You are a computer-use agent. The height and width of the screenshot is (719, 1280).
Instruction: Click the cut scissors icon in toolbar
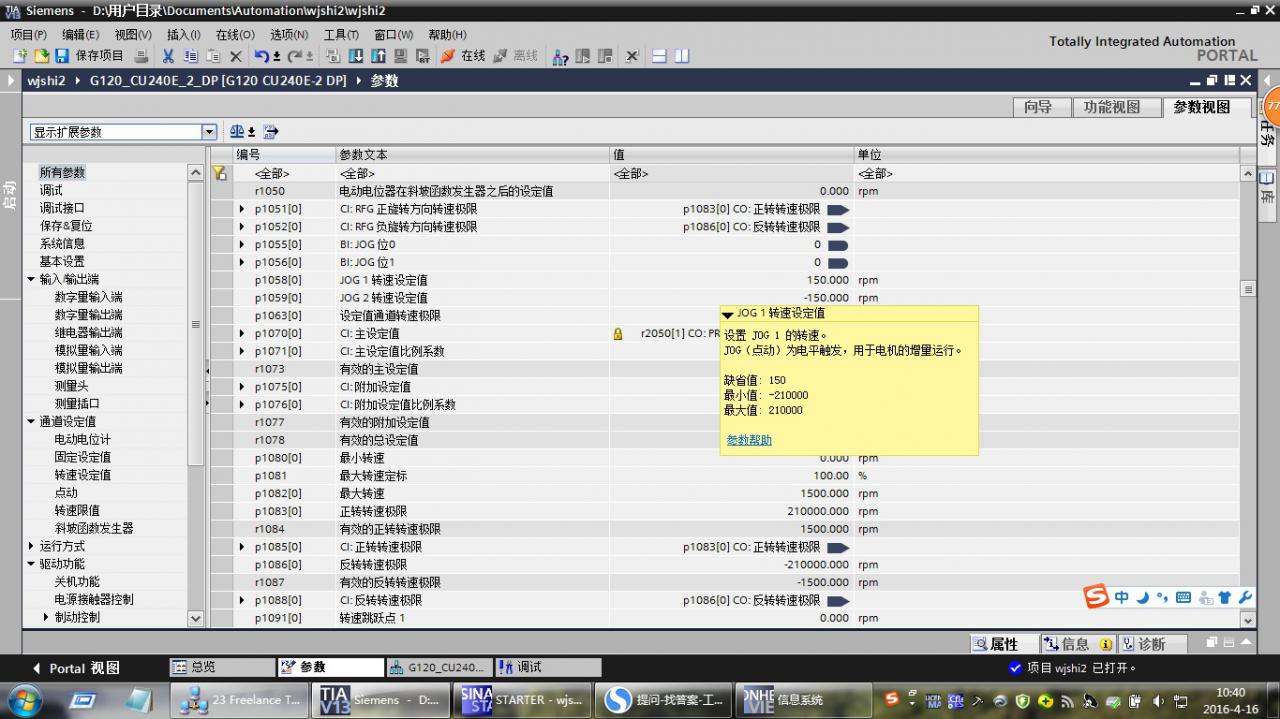168,56
